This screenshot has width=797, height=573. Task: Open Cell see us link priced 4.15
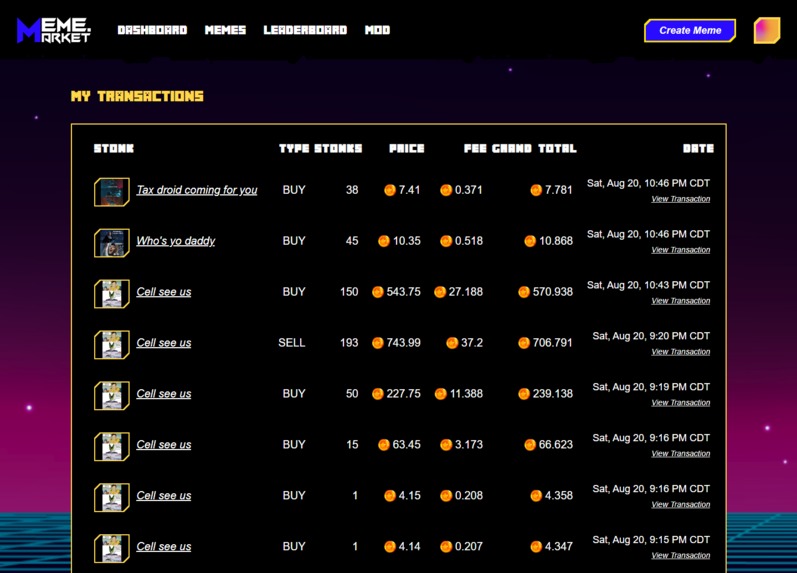[164, 495]
